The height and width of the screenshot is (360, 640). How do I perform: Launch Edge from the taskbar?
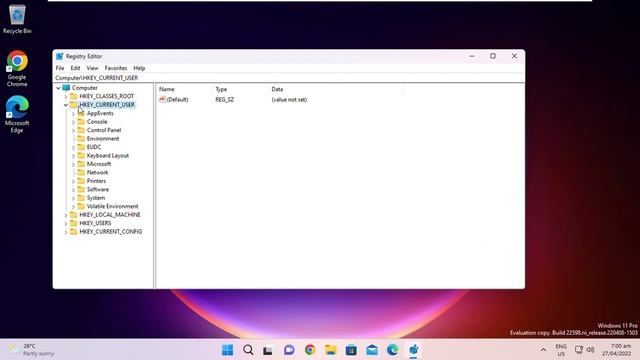tap(393, 350)
